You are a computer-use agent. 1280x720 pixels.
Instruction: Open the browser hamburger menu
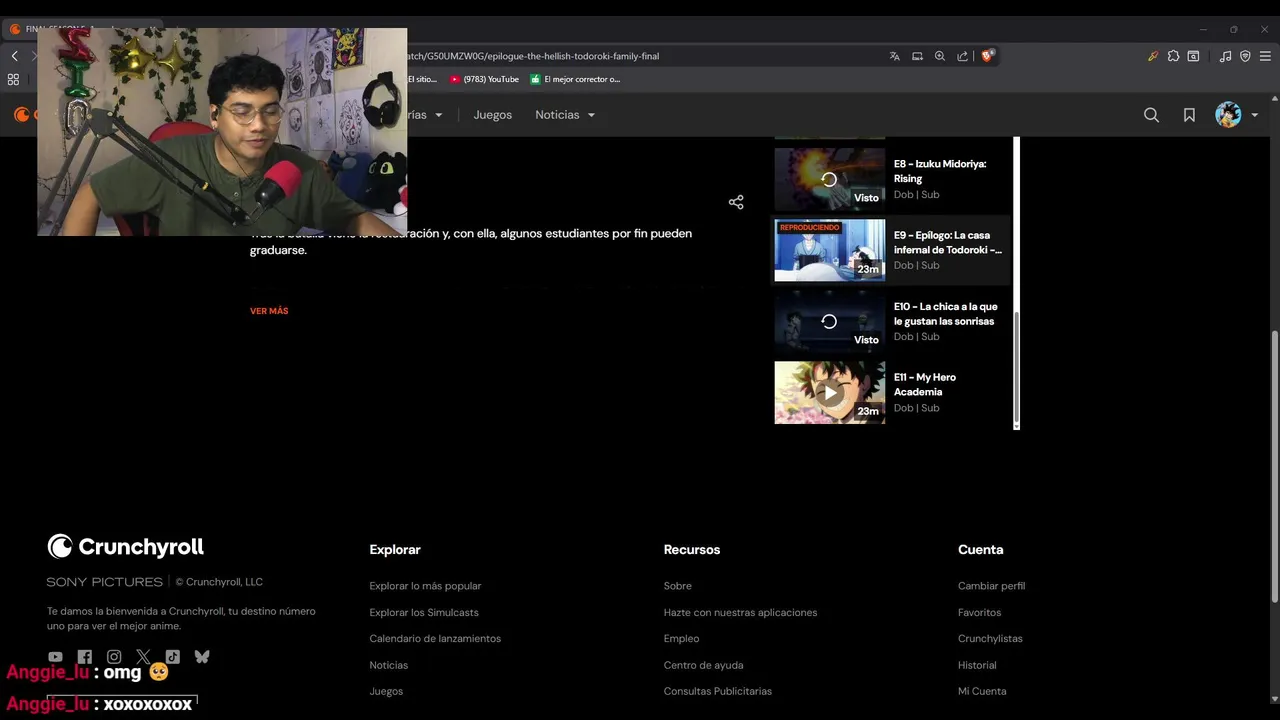point(1265,56)
